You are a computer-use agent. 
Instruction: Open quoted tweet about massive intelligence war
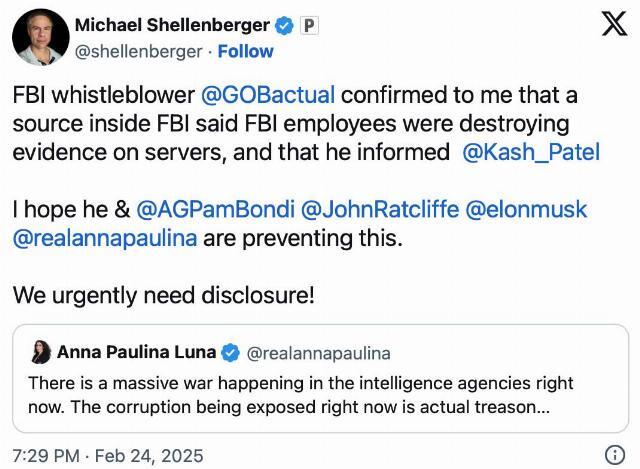point(320,378)
